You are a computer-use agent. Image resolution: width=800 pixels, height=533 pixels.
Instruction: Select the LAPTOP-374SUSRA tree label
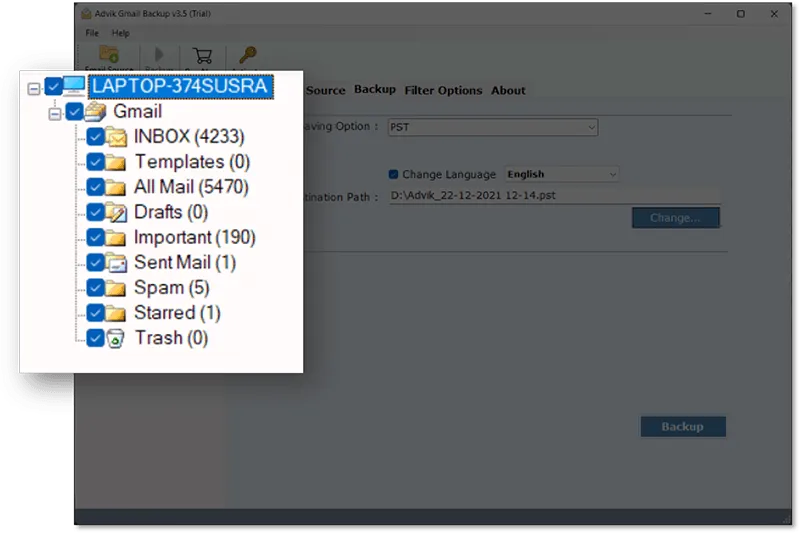(181, 86)
